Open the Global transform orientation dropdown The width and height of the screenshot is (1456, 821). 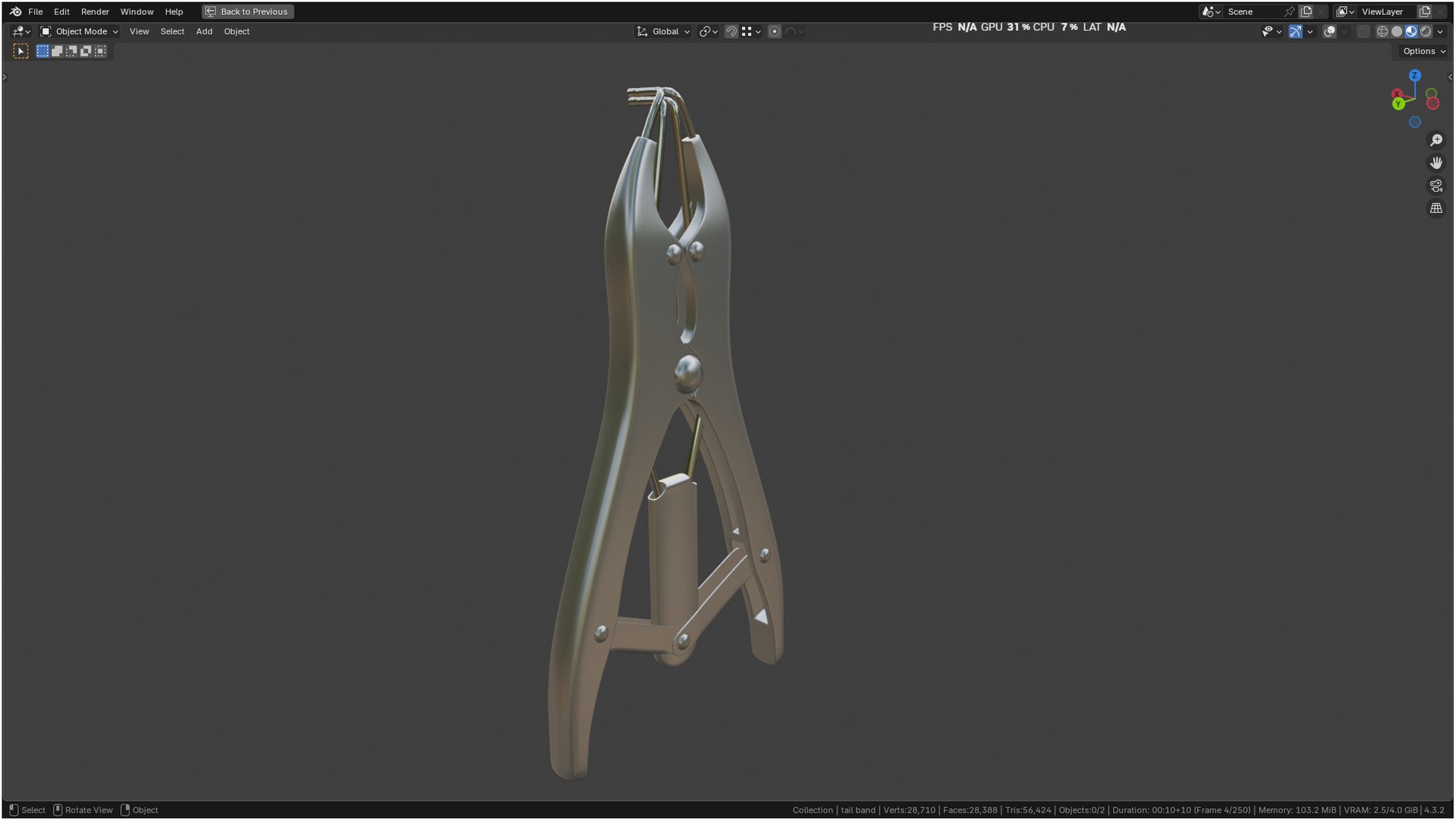[664, 31]
